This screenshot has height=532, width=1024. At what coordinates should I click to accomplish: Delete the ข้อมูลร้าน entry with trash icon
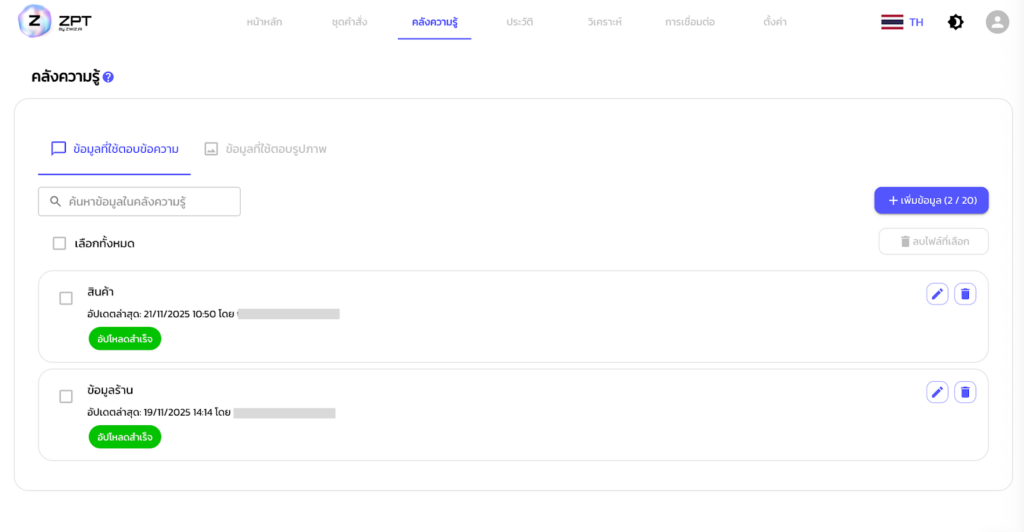tap(965, 392)
